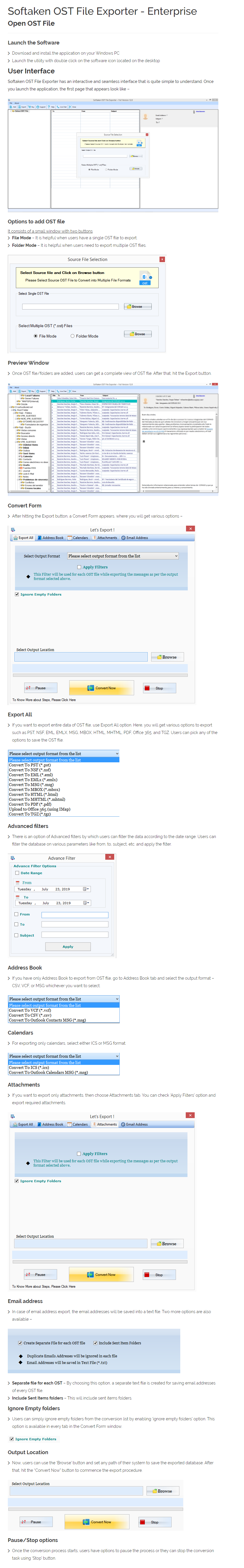Choose Convert To Outlook Contacts MSG (*.msg)
The height and width of the screenshot is (1568, 244).
47,1020
